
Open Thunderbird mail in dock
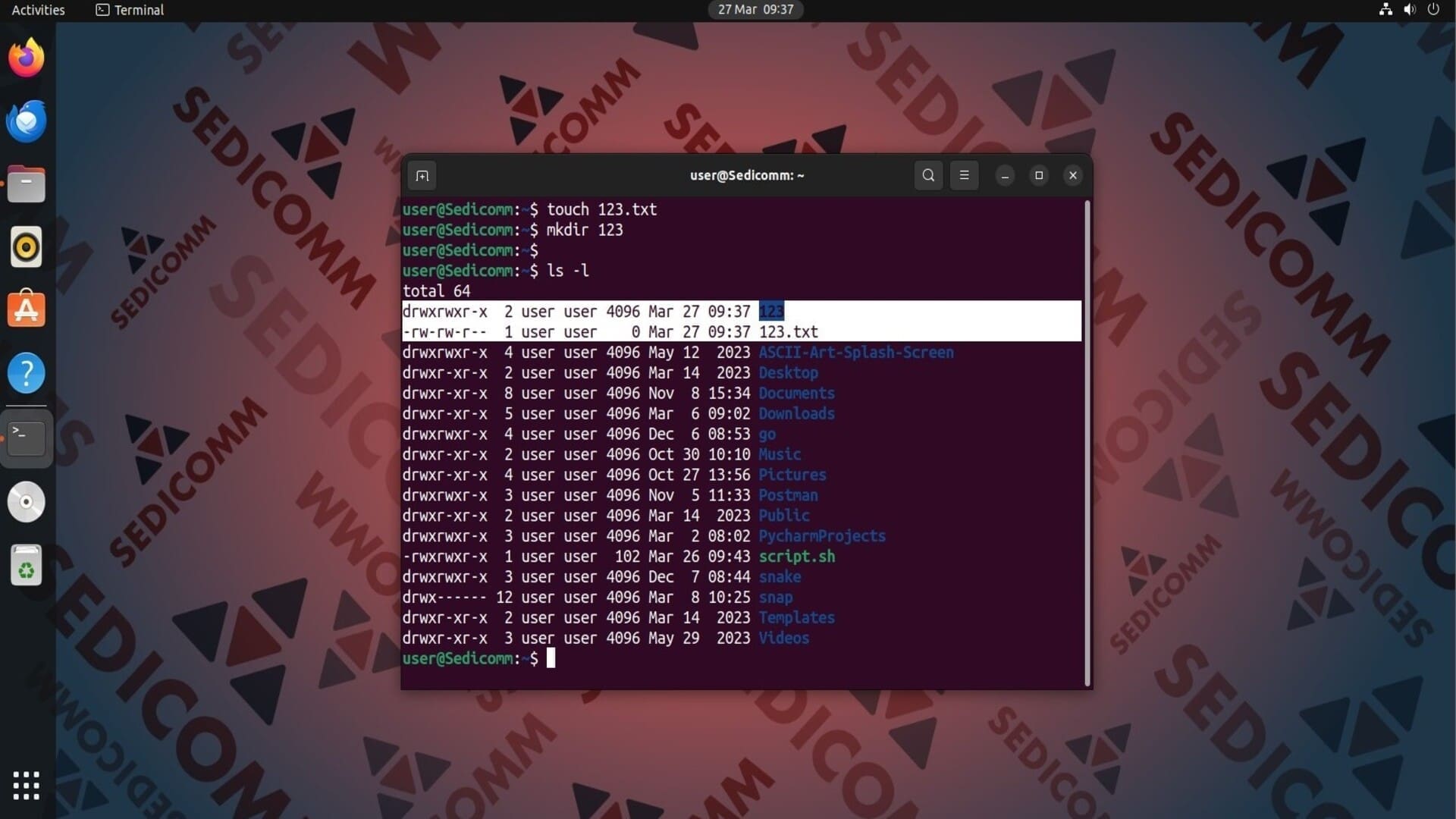tap(27, 121)
